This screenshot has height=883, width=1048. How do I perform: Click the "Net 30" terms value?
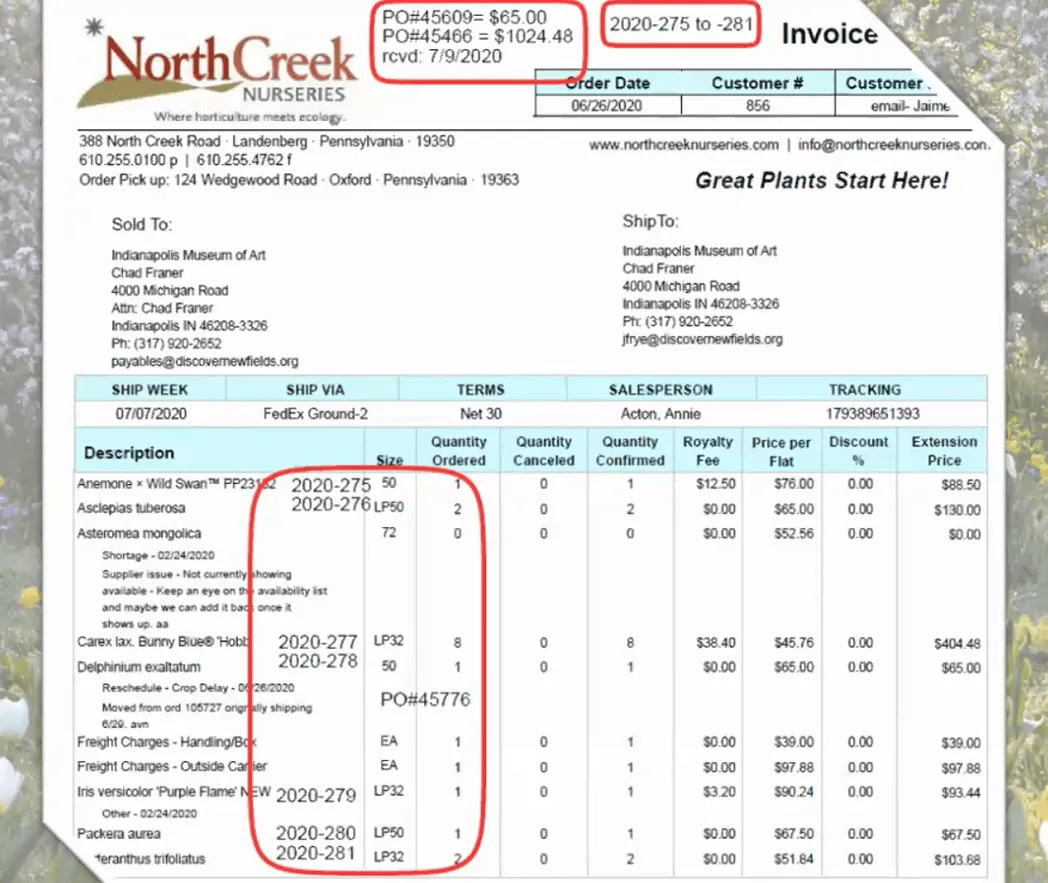[x=481, y=414]
